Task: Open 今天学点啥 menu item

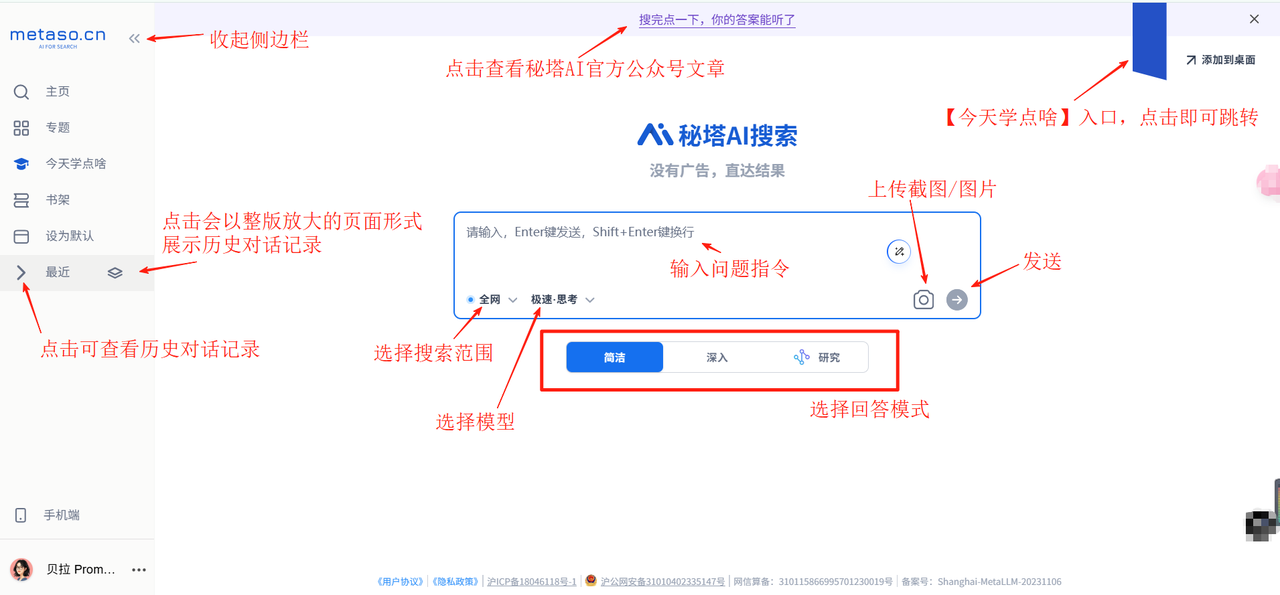Action: (x=77, y=164)
